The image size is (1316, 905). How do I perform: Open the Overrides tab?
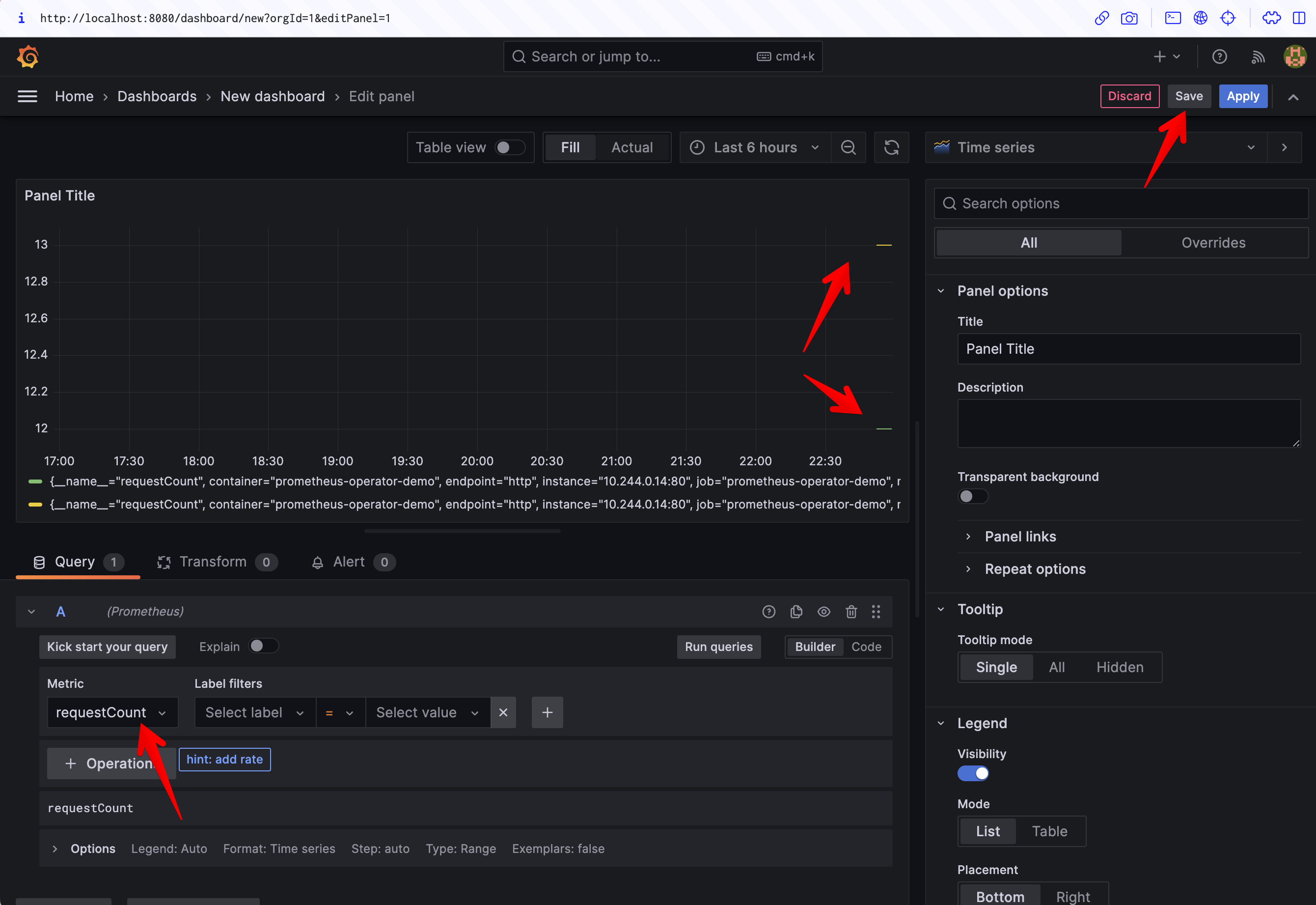click(1213, 242)
